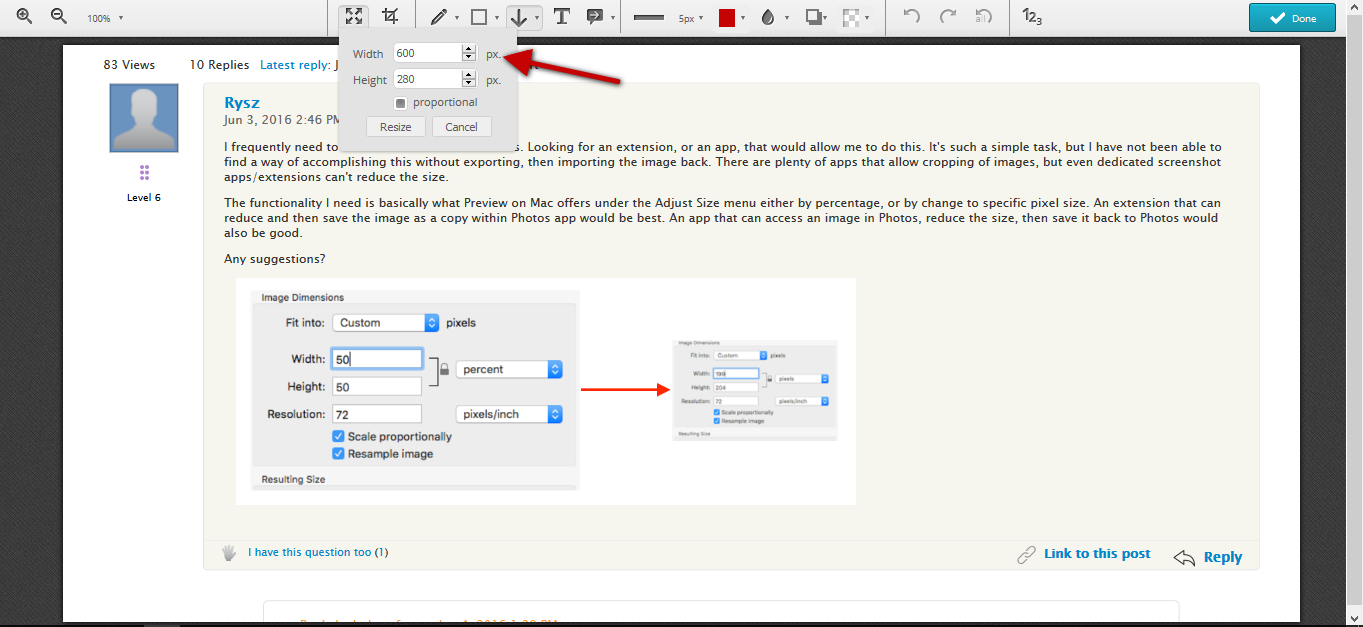Click the line thickness preview

tap(649, 18)
